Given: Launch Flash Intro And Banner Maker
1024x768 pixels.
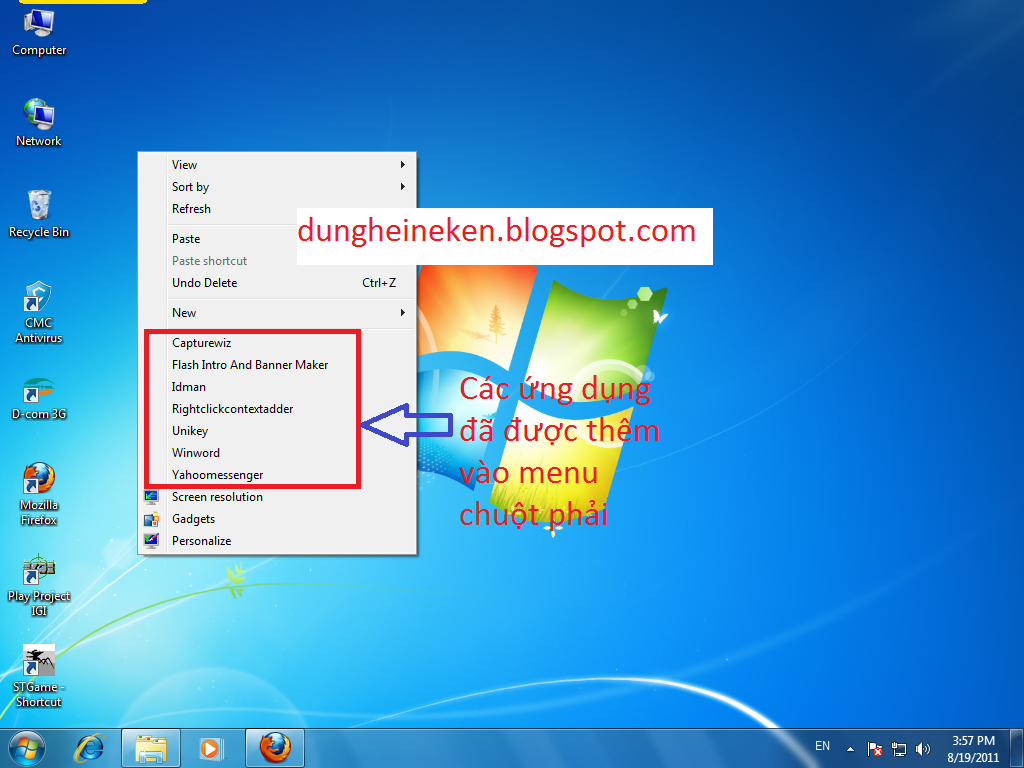Looking at the screenshot, I should click(277, 365).
